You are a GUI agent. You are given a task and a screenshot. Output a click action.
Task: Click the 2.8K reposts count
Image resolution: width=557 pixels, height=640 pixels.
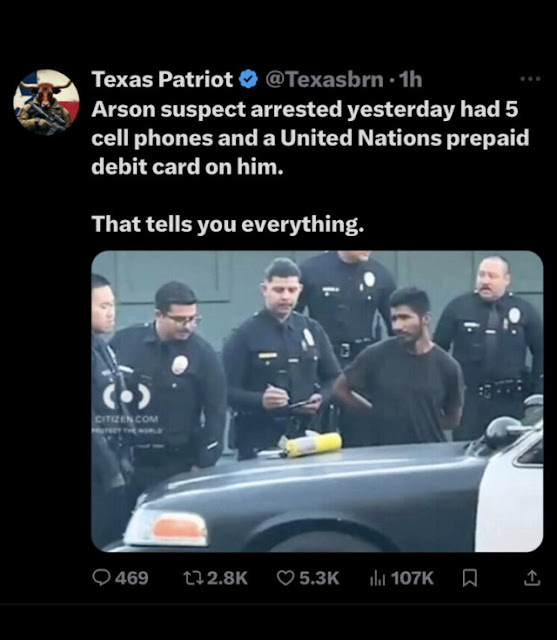[x=228, y=578]
